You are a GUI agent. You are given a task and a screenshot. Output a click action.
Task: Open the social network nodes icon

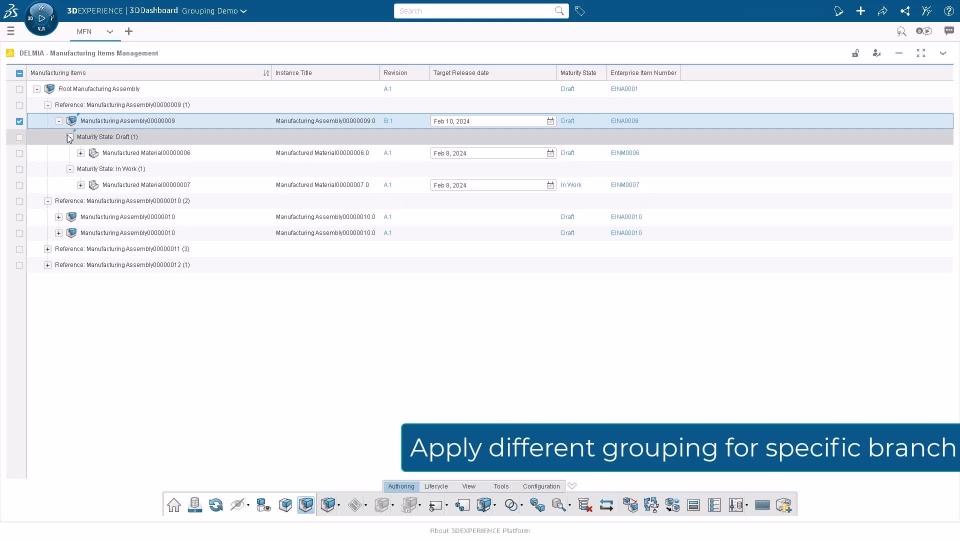(904, 11)
